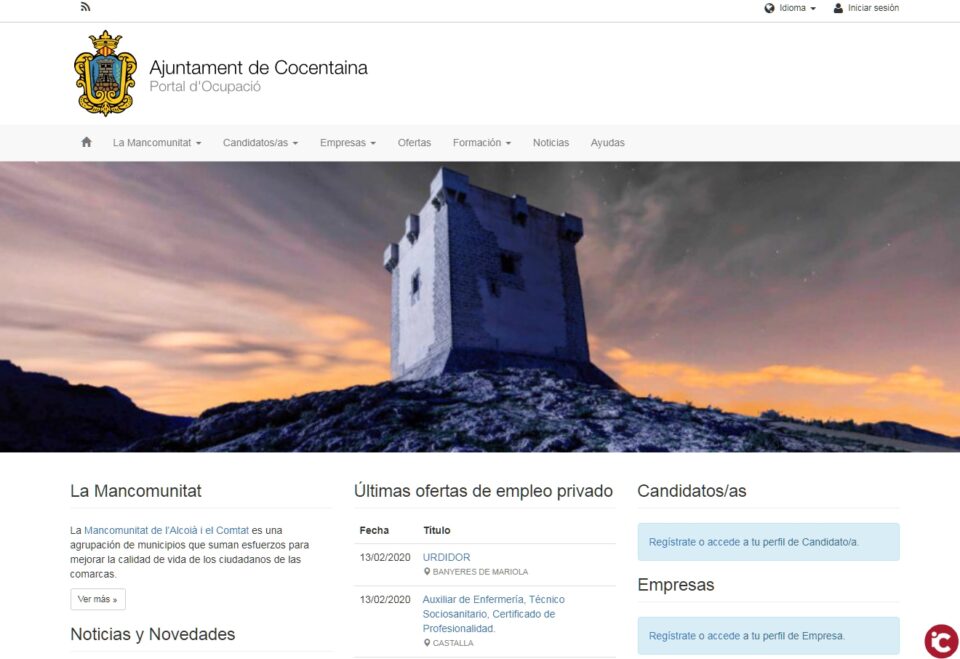Screen dimensions: 960x659
Task: Expand the Empresas dropdown
Action: [347, 142]
